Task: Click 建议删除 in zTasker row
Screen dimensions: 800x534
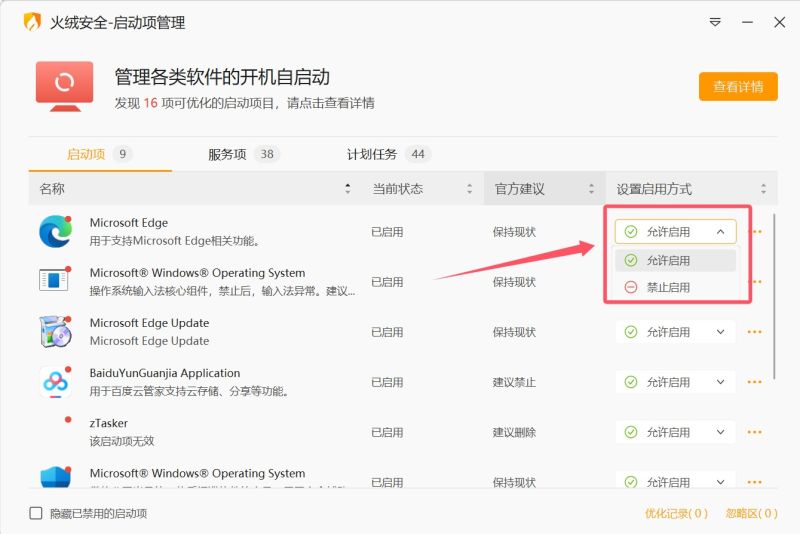Action: coord(514,433)
